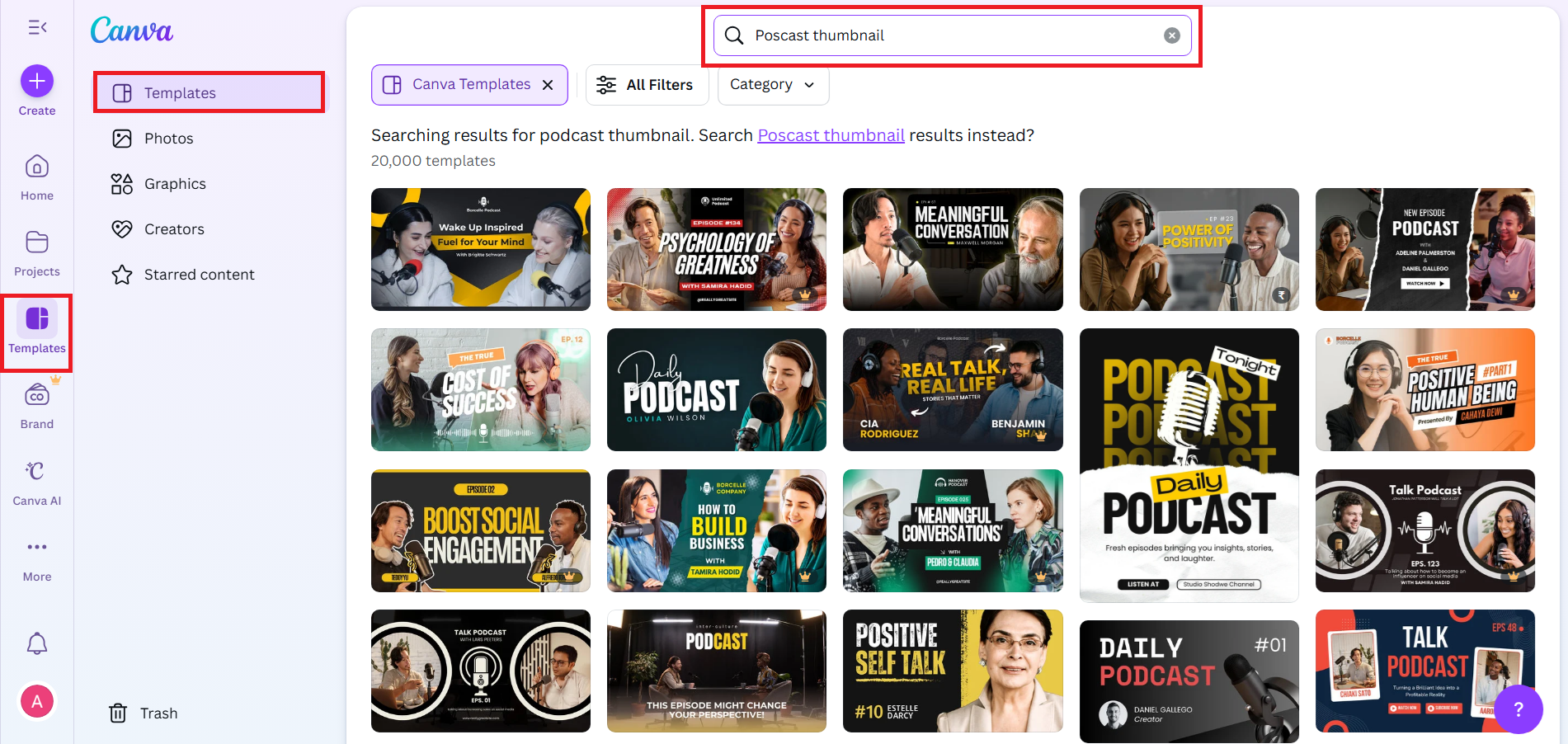Open the Create panel with the plus icon
This screenshot has width=1568, height=744.
pos(36,82)
